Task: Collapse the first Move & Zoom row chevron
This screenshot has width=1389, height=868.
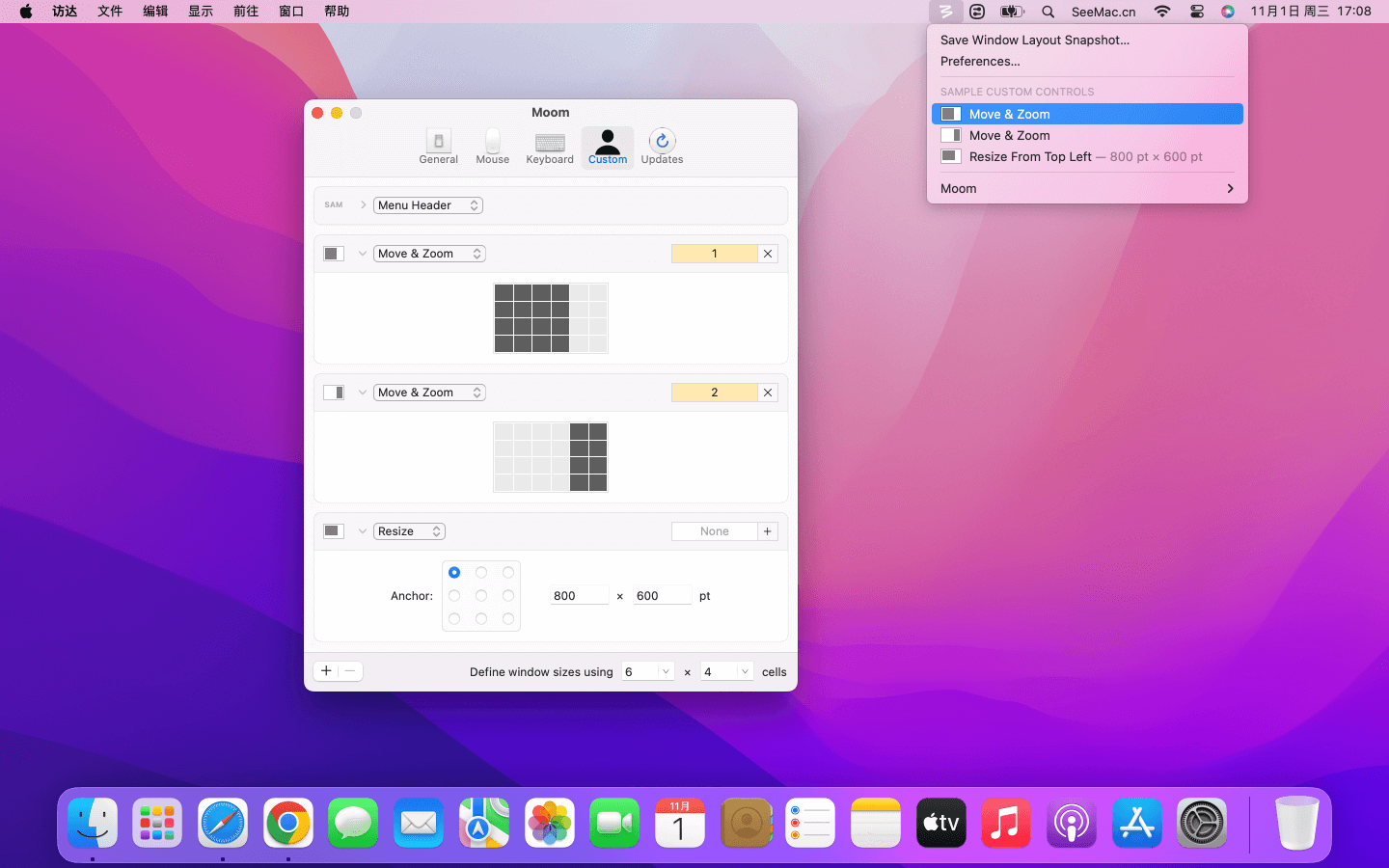Action: click(x=363, y=254)
